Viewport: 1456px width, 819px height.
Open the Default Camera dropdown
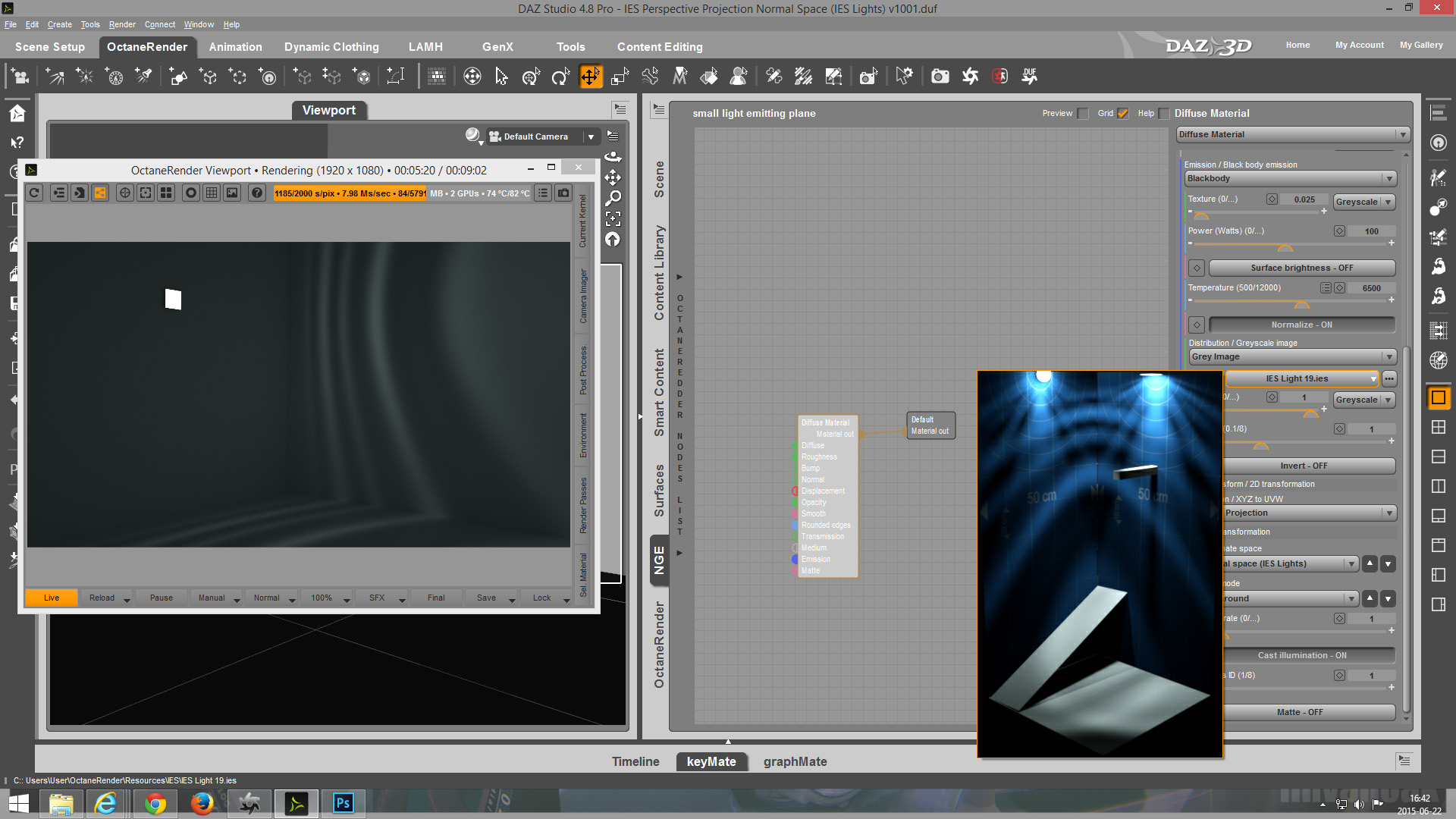click(591, 136)
